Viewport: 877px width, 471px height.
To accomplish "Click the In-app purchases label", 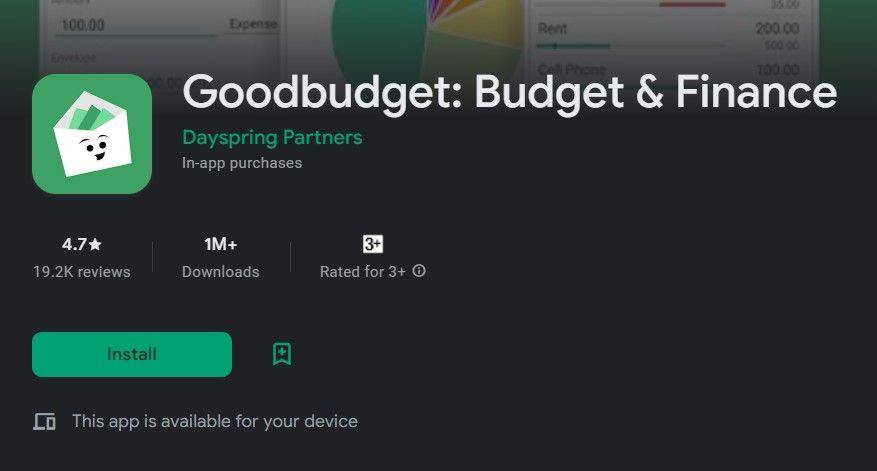I will tap(242, 163).
